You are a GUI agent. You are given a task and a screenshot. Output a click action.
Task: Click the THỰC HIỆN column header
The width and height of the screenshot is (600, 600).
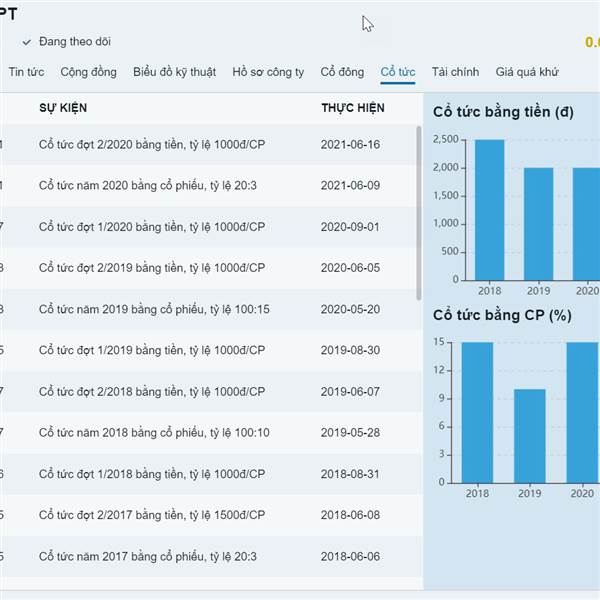click(x=353, y=108)
